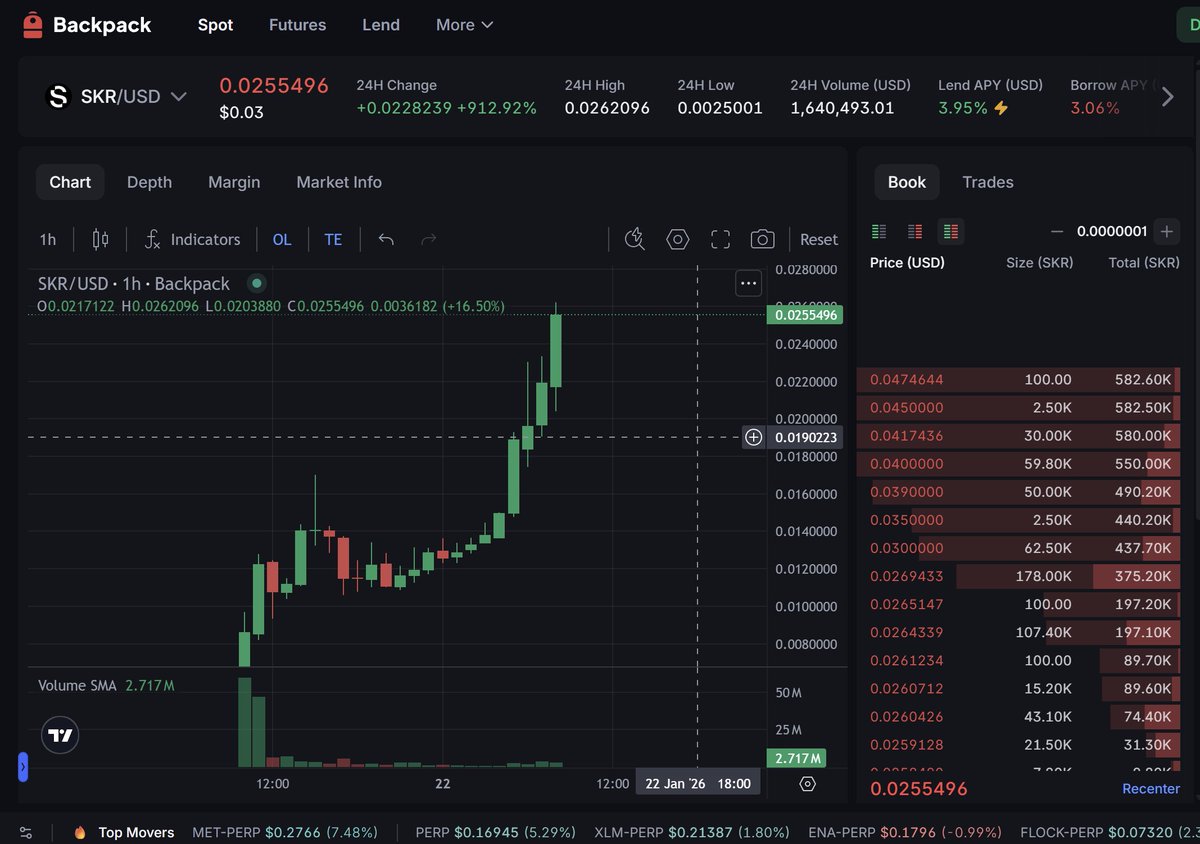This screenshot has height=844, width=1200.
Task: Decrease the order book price grouping
Action: 1057,232
